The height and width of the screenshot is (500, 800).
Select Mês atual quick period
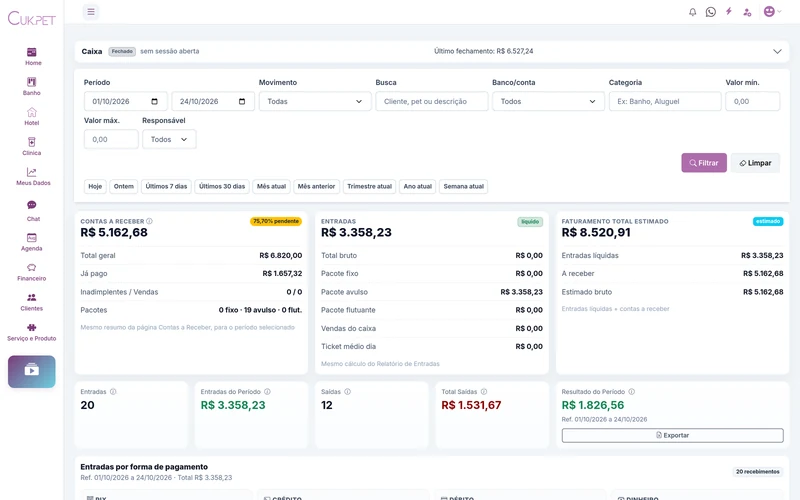click(271, 187)
